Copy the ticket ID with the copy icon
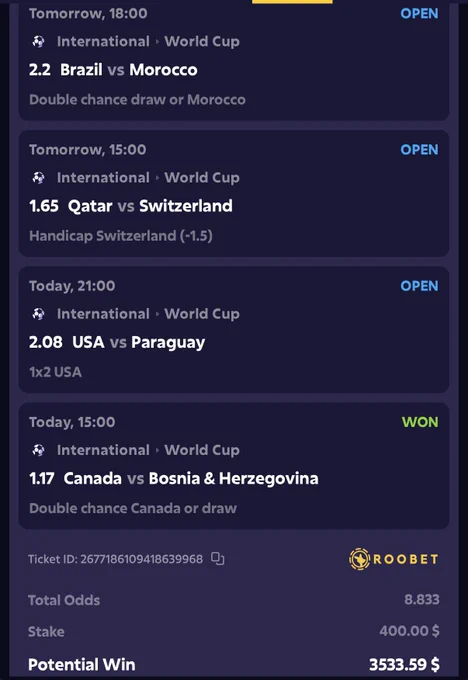Viewport: 468px width, 680px height. click(x=217, y=559)
